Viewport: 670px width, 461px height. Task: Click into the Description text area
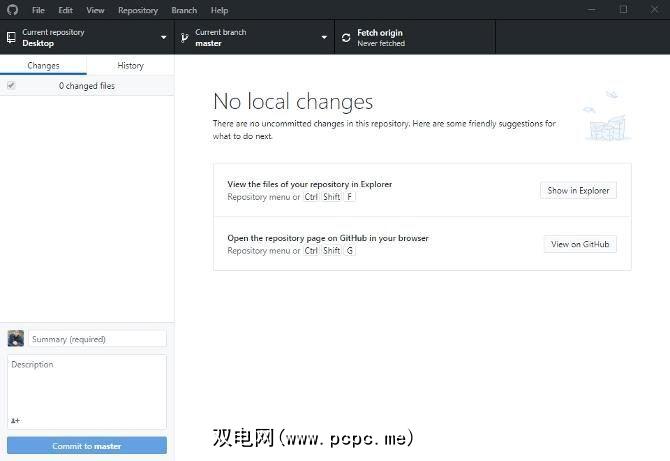coord(87,385)
